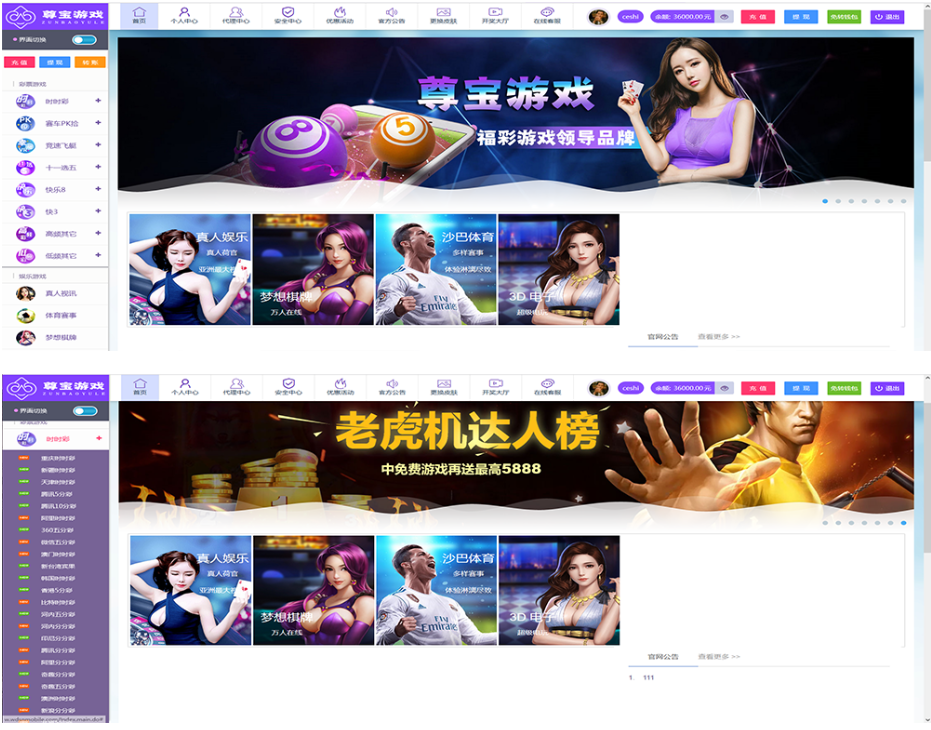This screenshot has height=730, width=931.
Task: Open 安全中心 shield icon in upper navbar
Action: 288,13
